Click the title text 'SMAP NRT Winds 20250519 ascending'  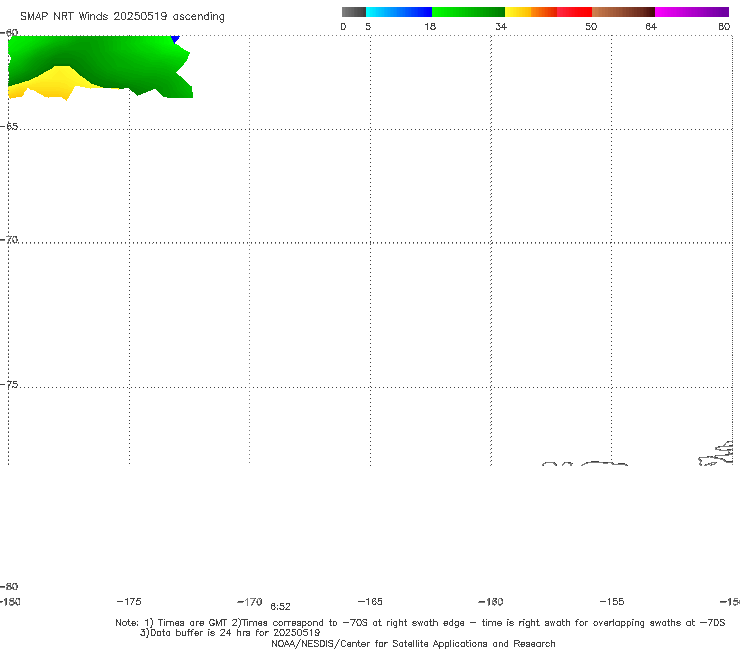point(122,16)
